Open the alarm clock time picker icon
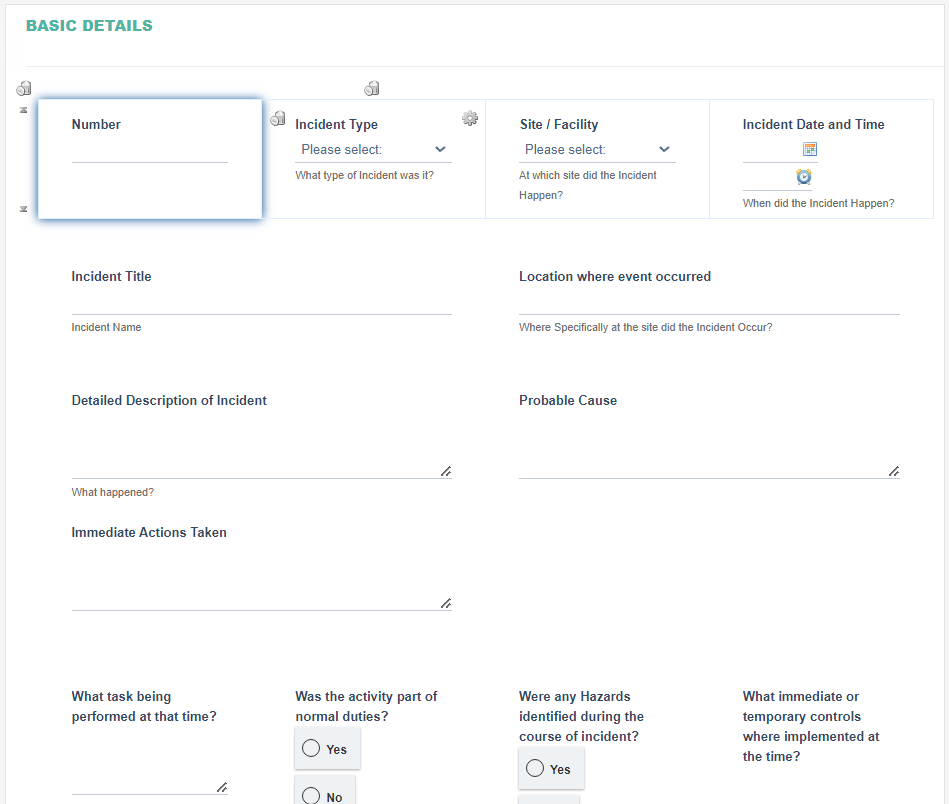The image size is (949, 804). tap(804, 177)
